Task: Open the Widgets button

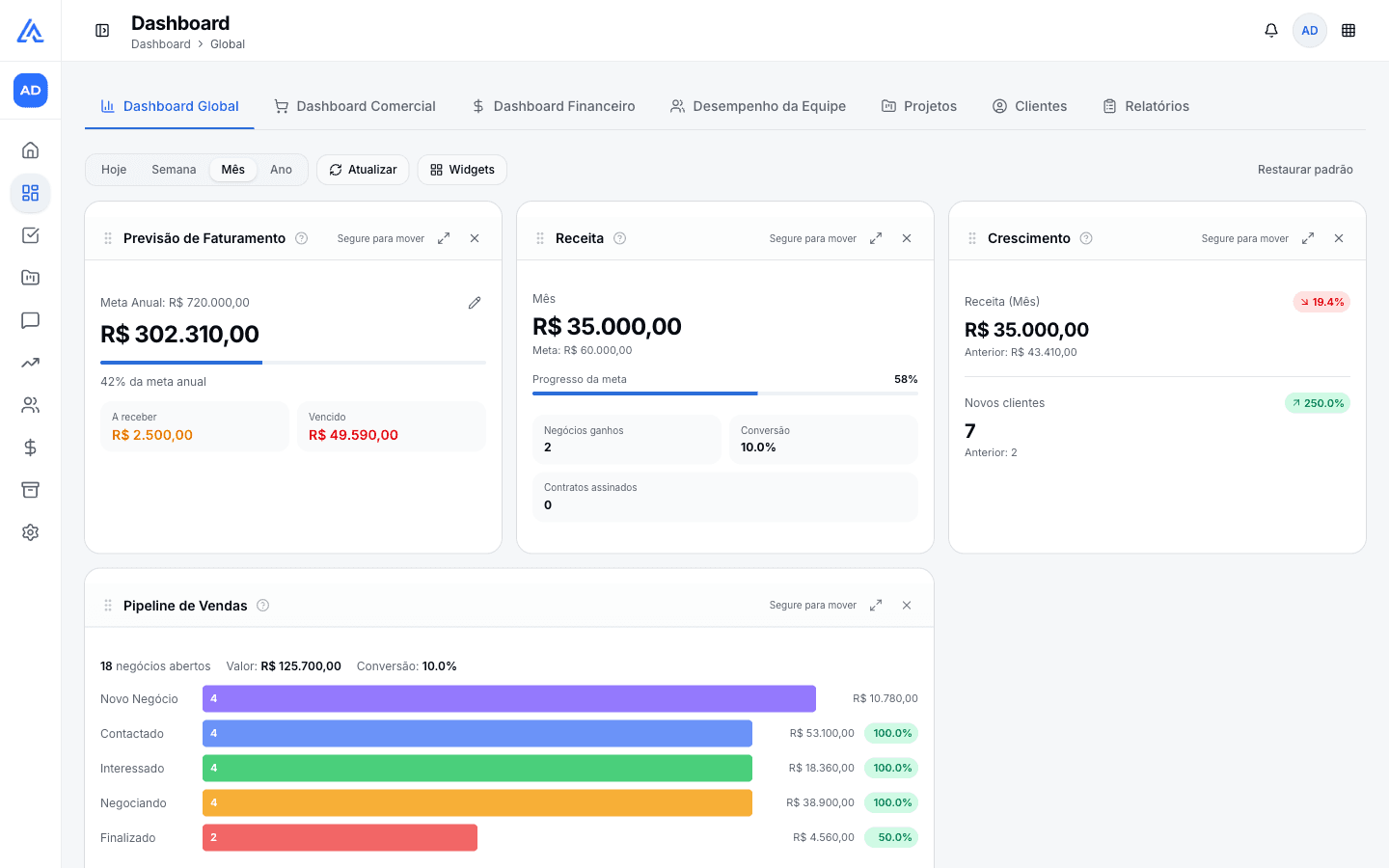Action: coord(462,170)
